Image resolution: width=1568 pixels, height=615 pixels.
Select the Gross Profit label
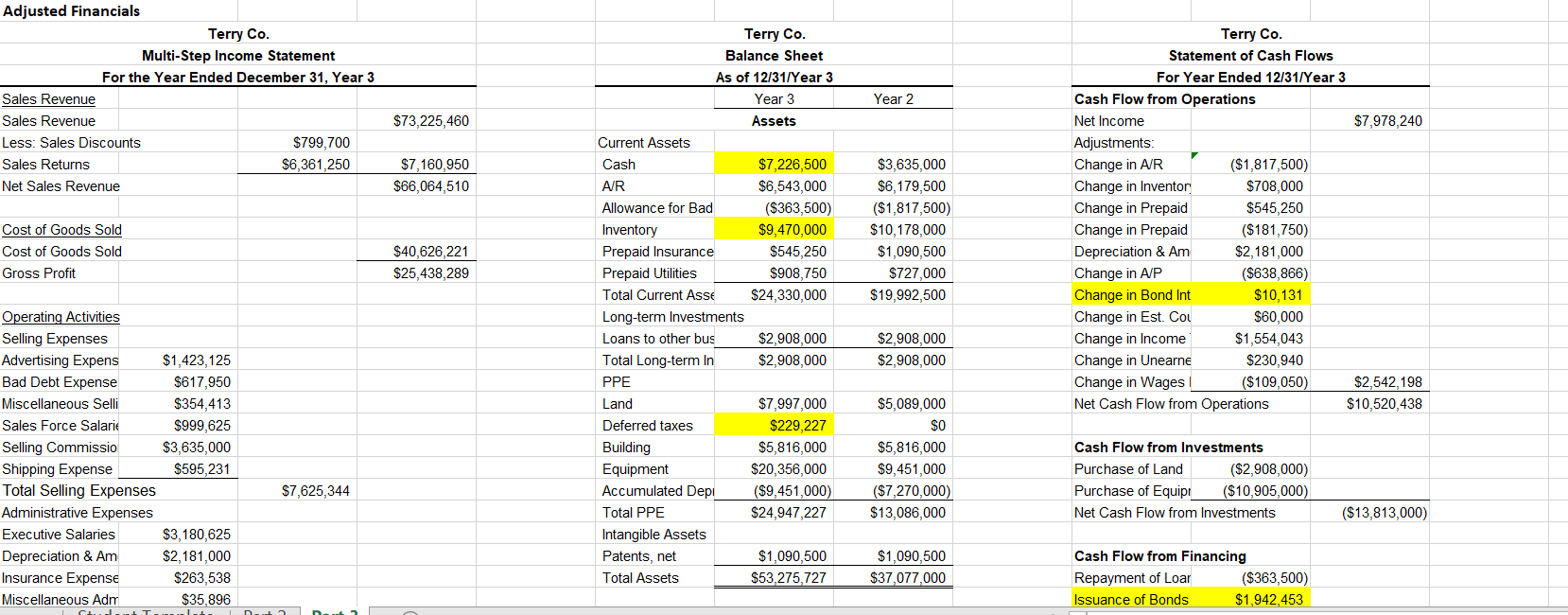pos(39,273)
